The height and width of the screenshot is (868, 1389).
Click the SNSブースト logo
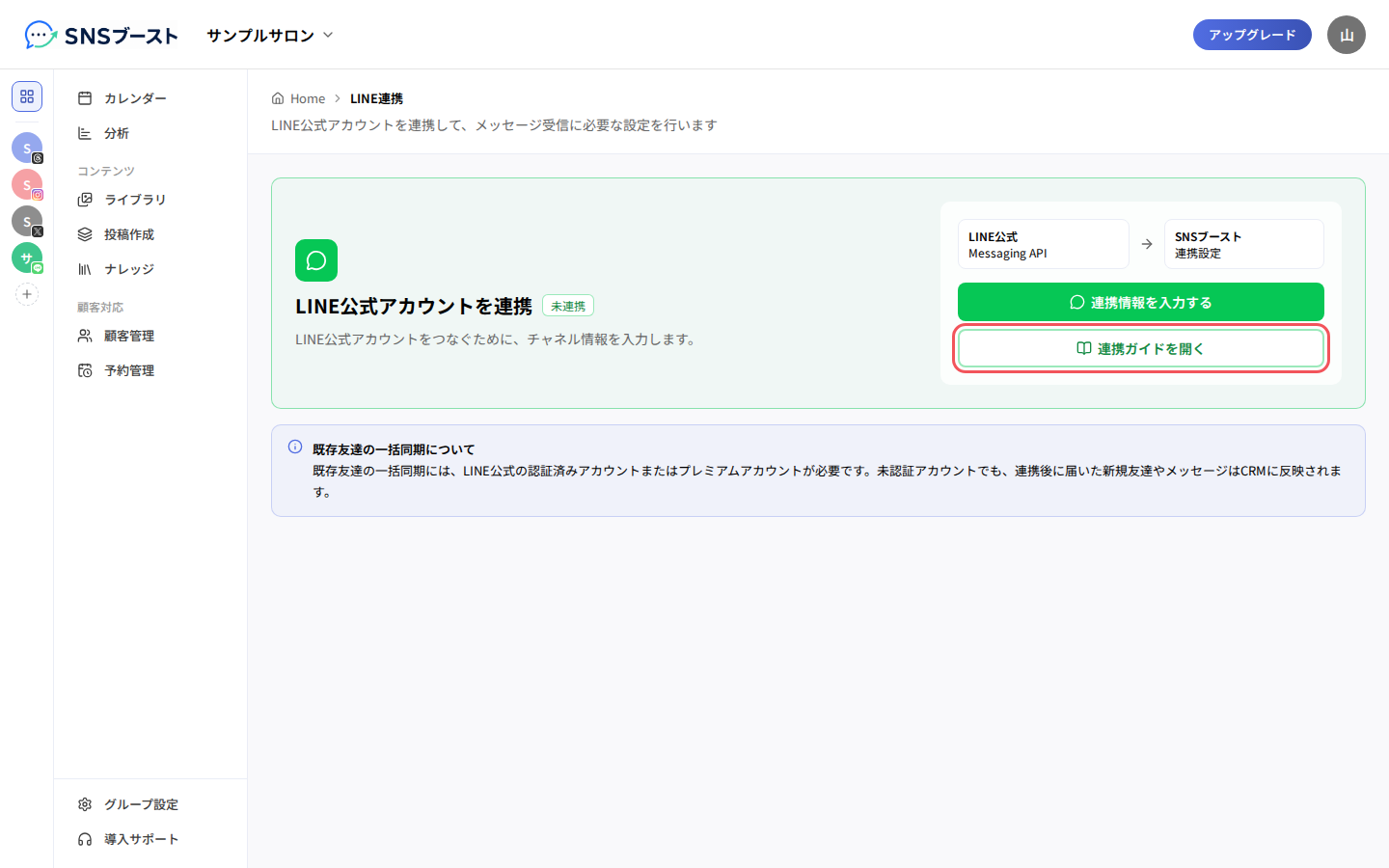point(101,36)
